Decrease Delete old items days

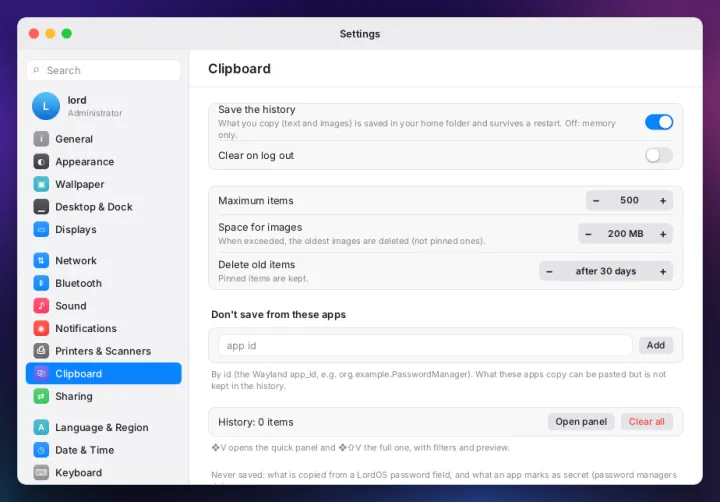(x=549, y=271)
